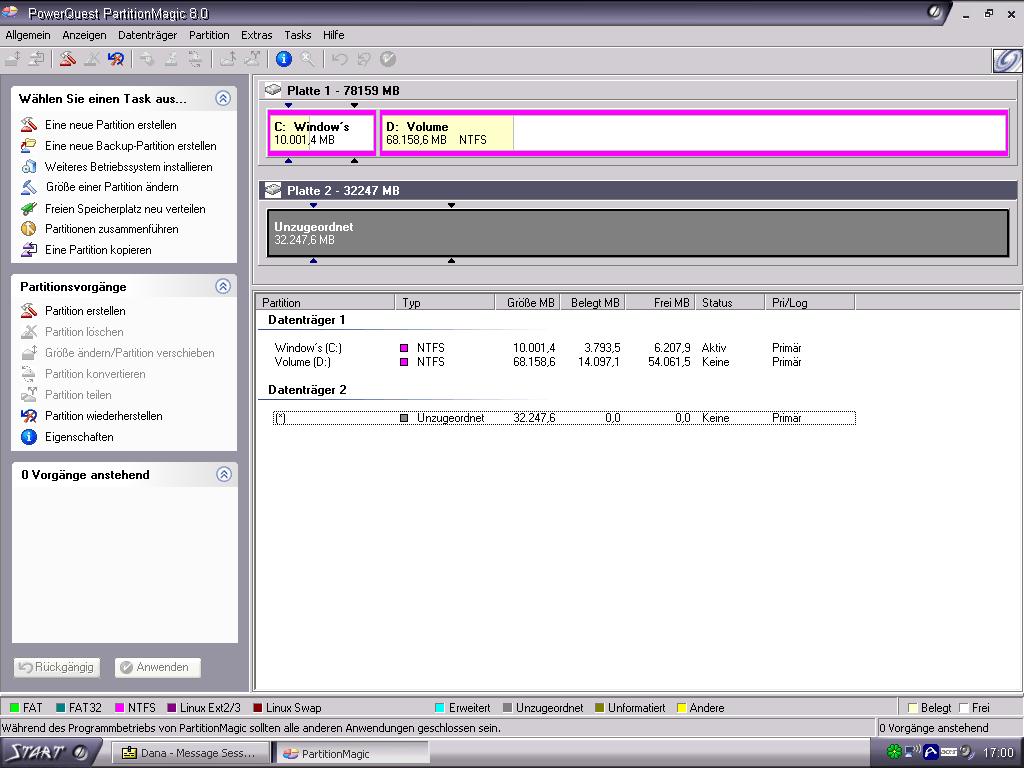Click the greyed magnifier toolbar icon
The image size is (1024, 768).
pos(307,59)
